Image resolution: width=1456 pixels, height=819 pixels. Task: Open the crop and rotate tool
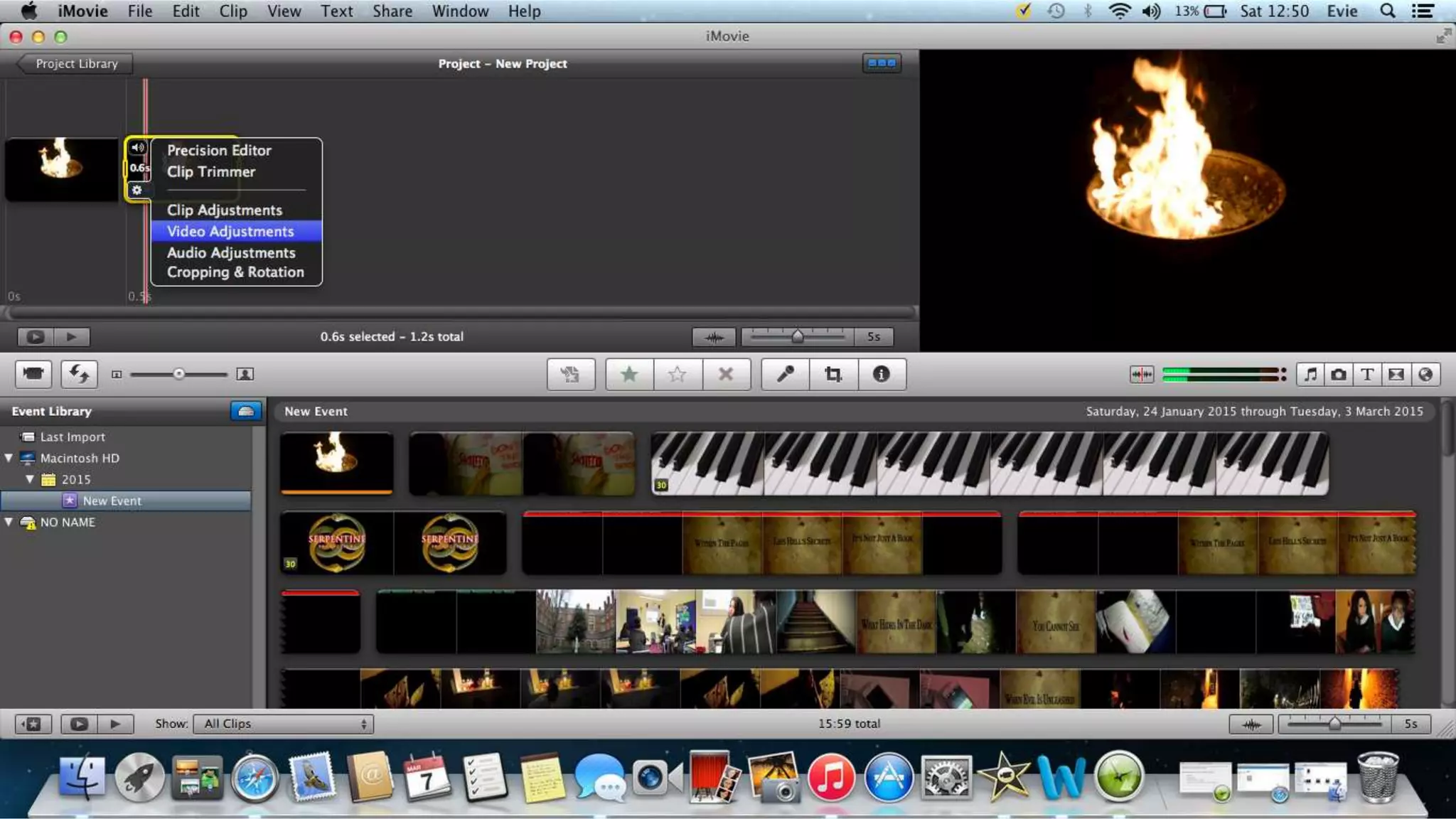tap(833, 374)
